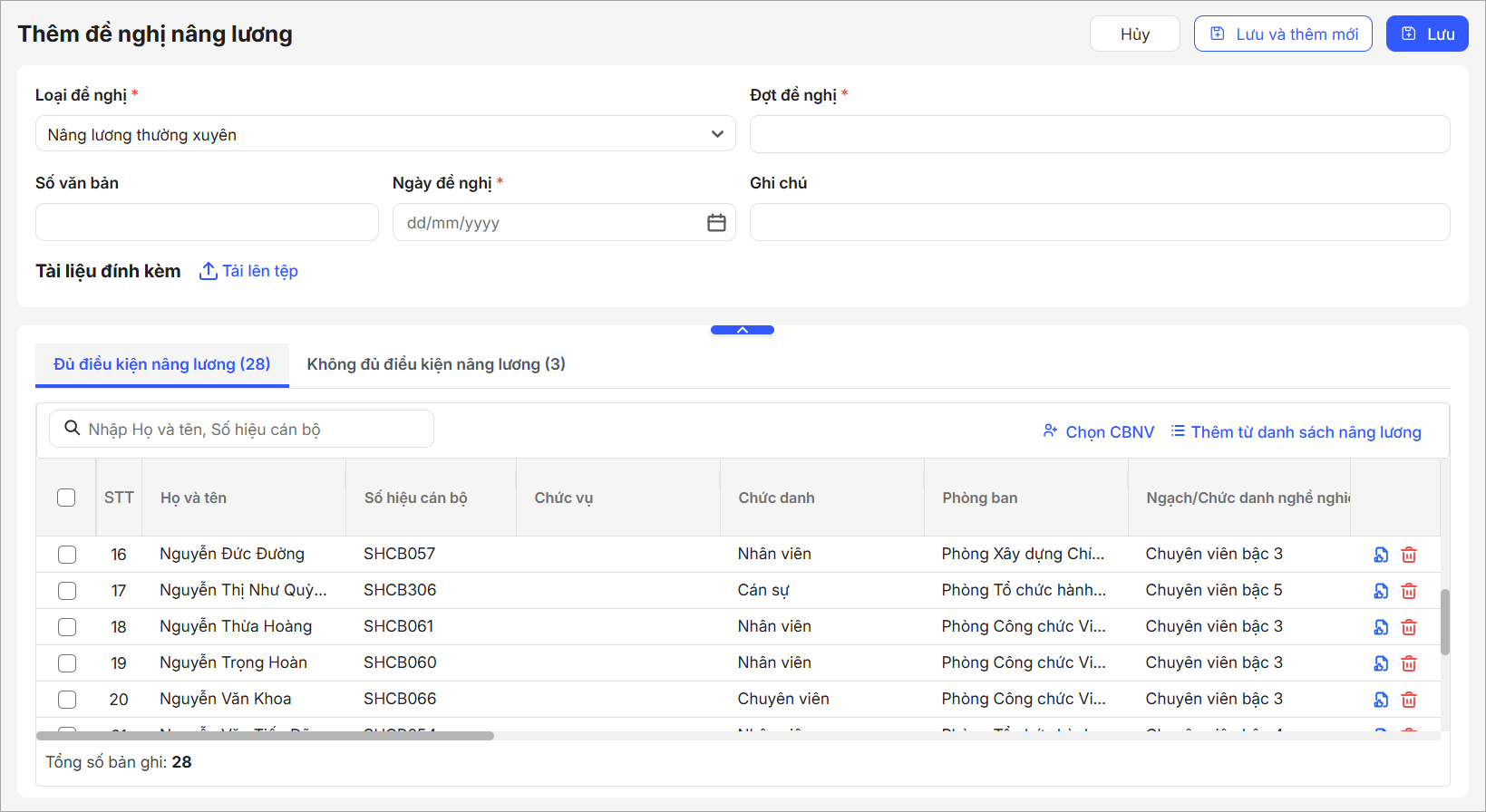Collapse the form section with the blue chevron

(742, 330)
